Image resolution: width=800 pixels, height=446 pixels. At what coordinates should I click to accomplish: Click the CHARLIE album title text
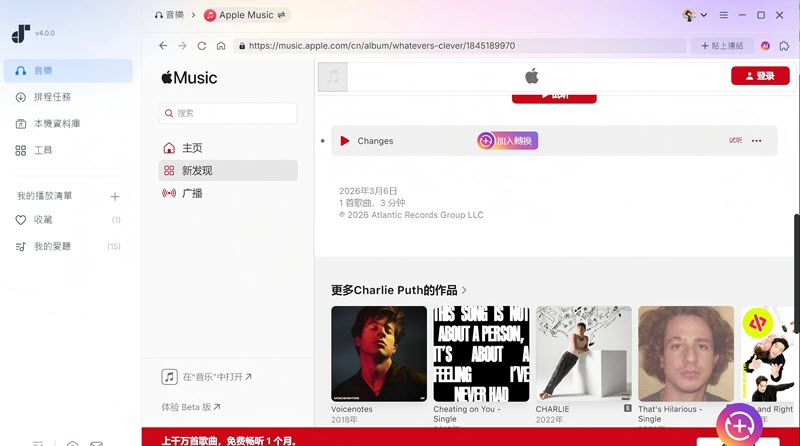[552, 409]
